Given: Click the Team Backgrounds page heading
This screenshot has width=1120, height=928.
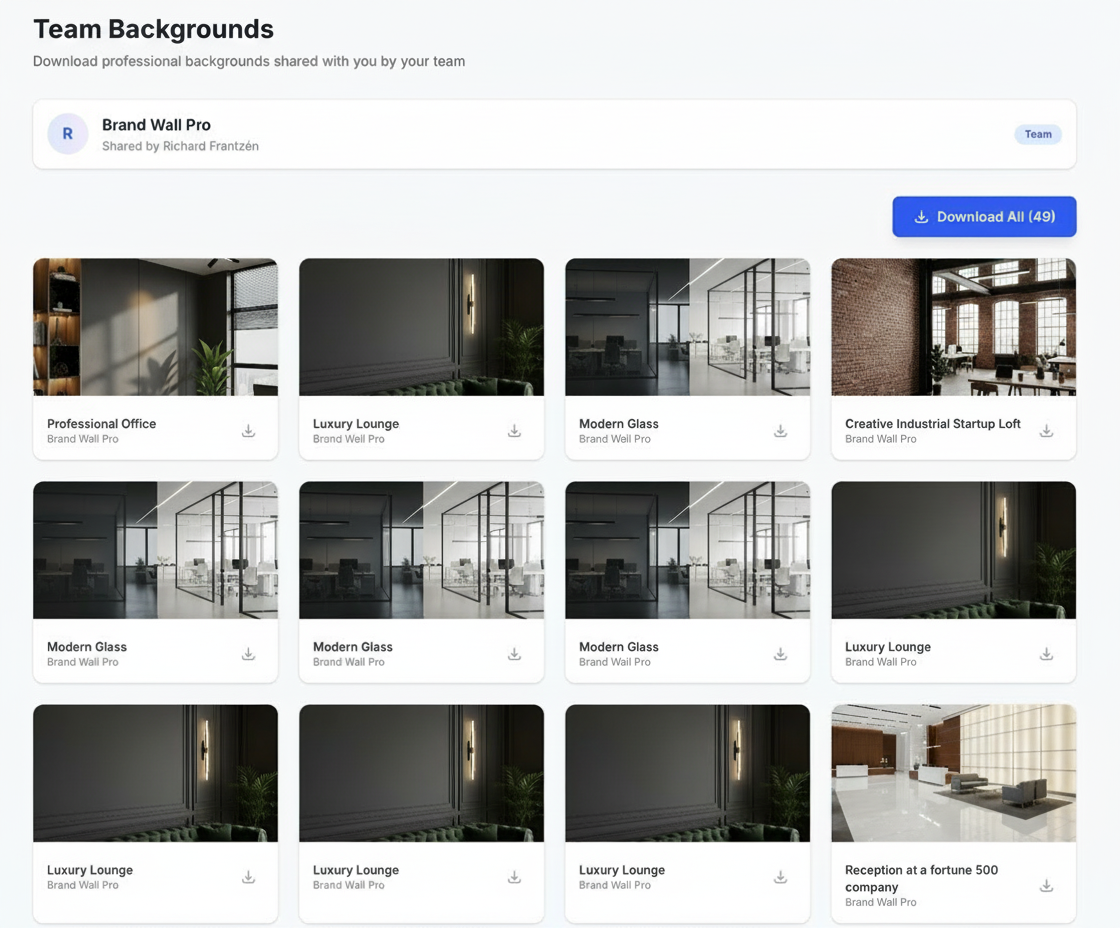Looking at the screenshot, I should (153, 29).
